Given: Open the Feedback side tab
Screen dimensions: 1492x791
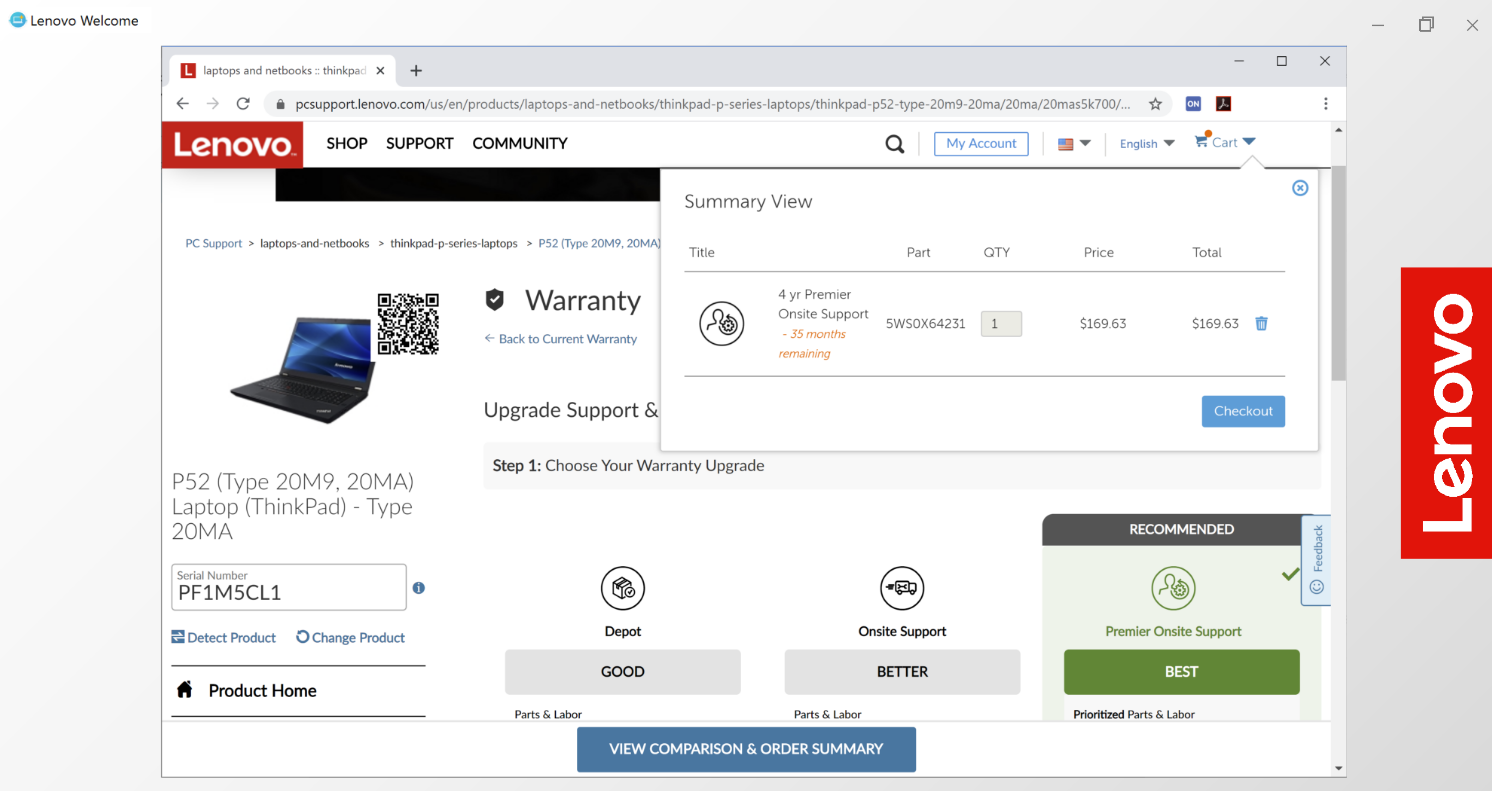Looking at the screenshot, I should click(x=1316, y=560).
